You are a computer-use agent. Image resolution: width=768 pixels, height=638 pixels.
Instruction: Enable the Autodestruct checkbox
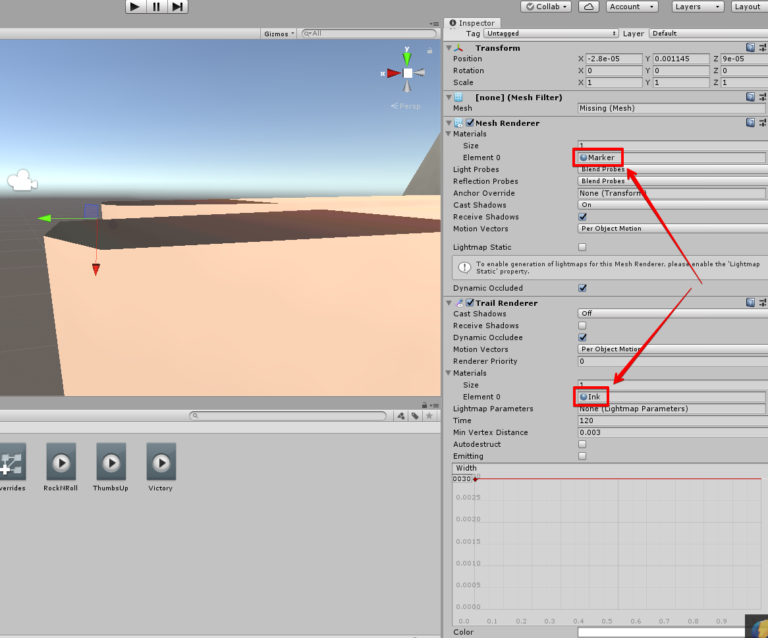[x=583, y=444]
